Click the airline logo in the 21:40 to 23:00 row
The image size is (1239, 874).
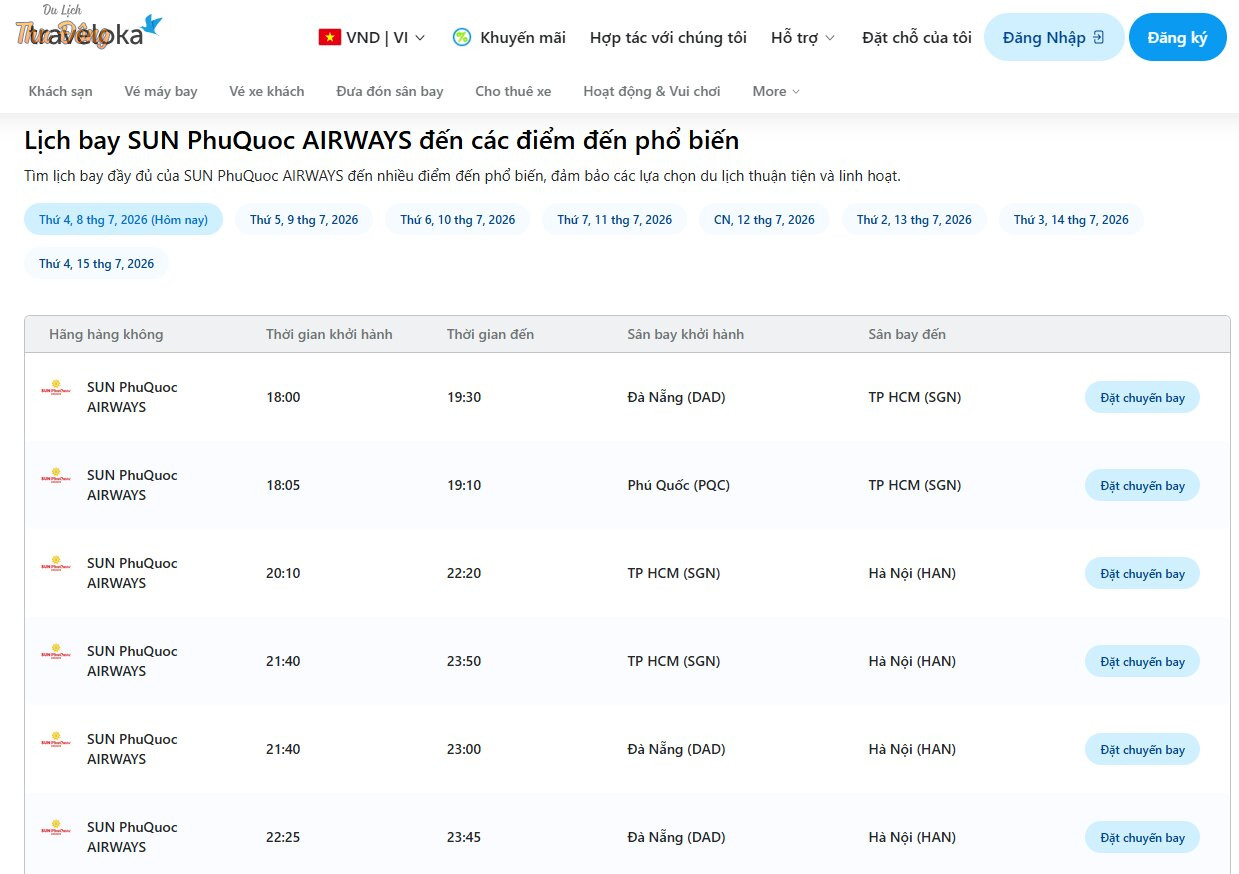(x=56, y=740)
